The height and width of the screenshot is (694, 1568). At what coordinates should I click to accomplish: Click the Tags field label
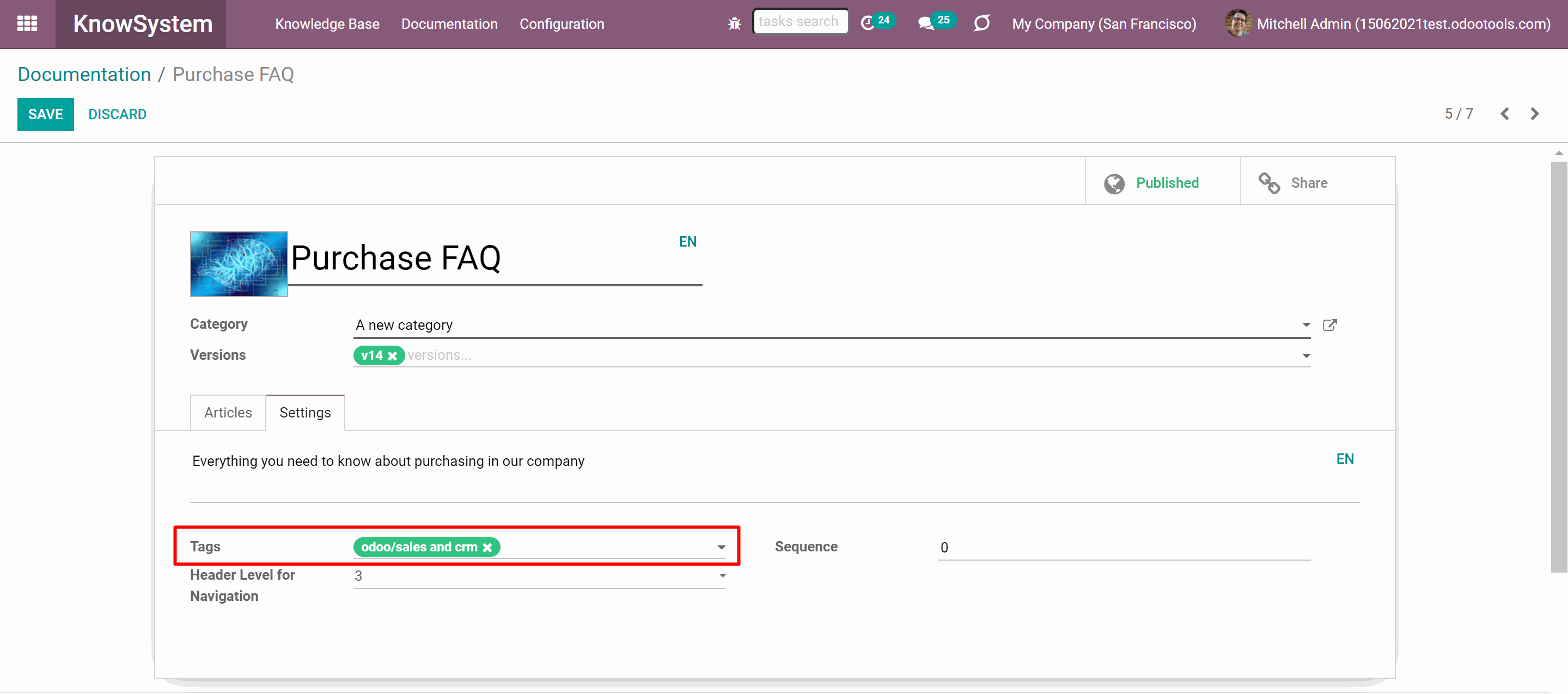[205, 547]
